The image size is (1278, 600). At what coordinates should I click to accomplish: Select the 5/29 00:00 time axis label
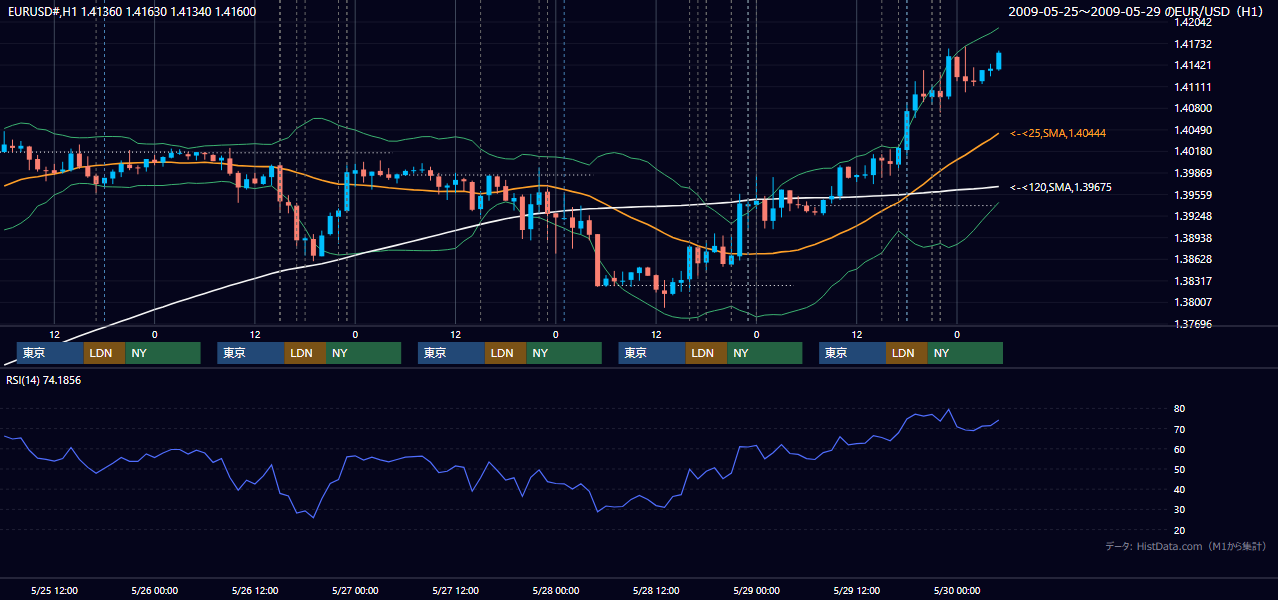point(756,591)
